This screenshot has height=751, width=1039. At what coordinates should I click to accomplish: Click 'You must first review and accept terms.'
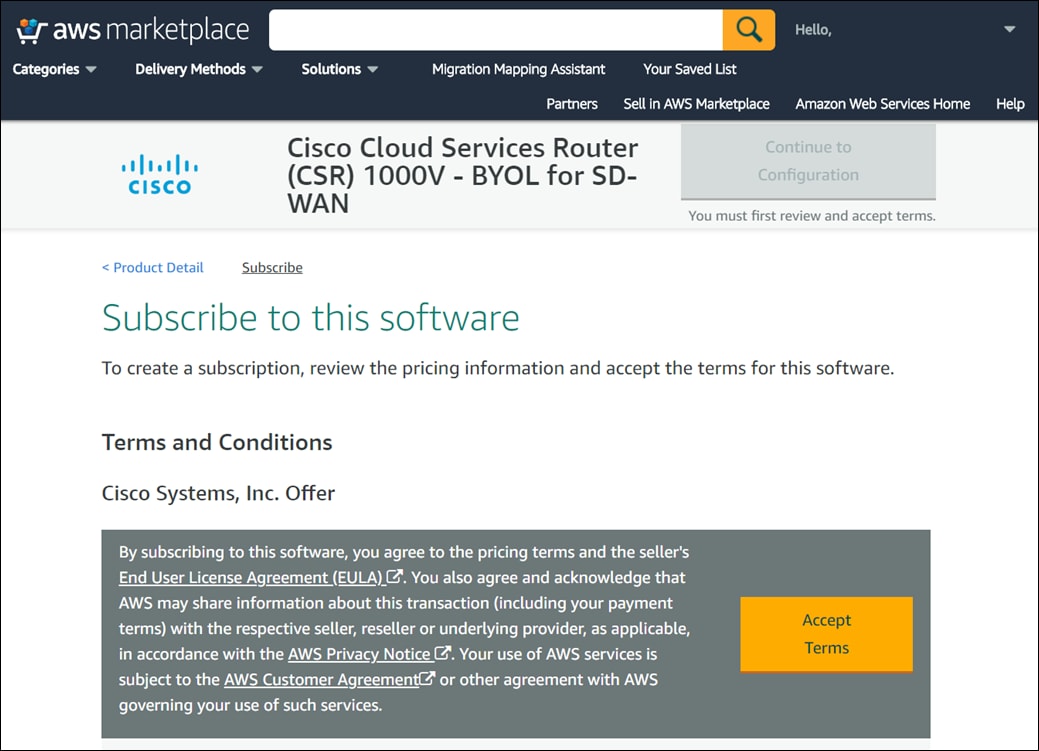tap(812, 216)
